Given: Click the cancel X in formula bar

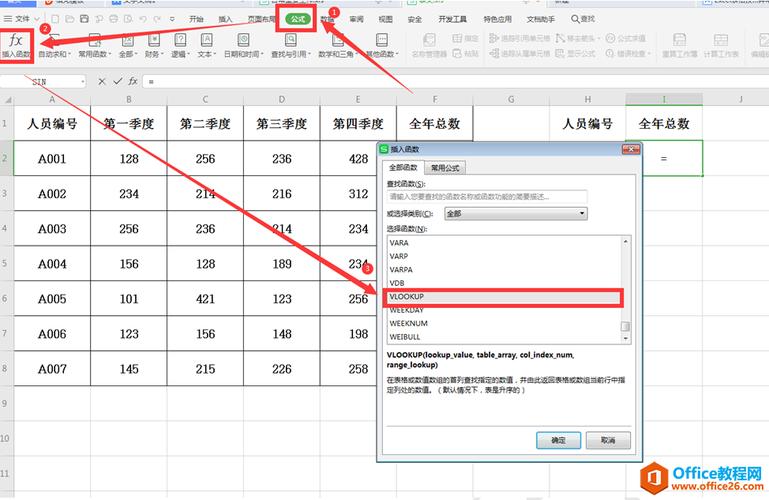Looking at the screenshot, I should [102, 81].
